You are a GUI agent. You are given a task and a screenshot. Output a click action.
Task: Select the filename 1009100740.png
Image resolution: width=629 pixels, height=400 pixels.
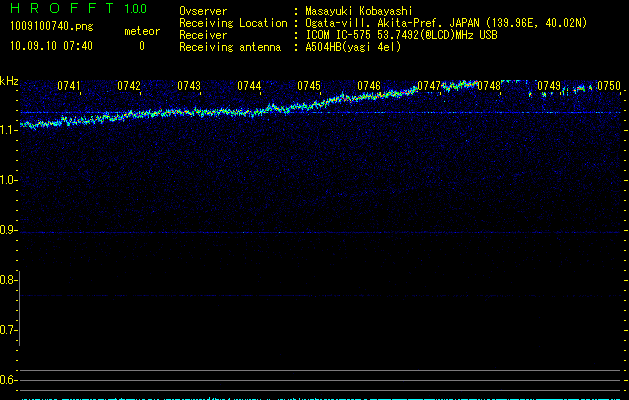[x=52, y=26]
